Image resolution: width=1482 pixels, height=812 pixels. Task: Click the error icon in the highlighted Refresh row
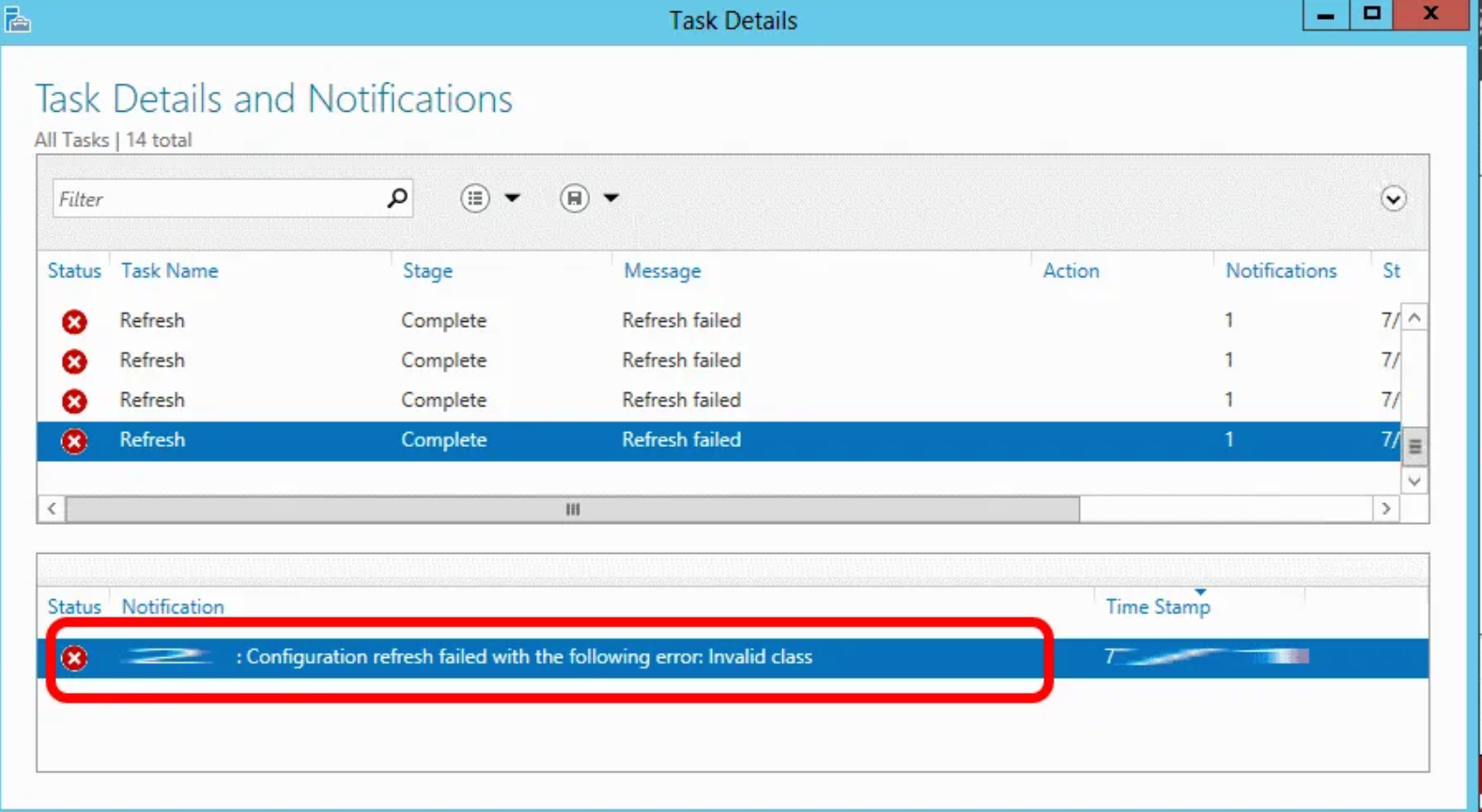(x=74, y=441)
